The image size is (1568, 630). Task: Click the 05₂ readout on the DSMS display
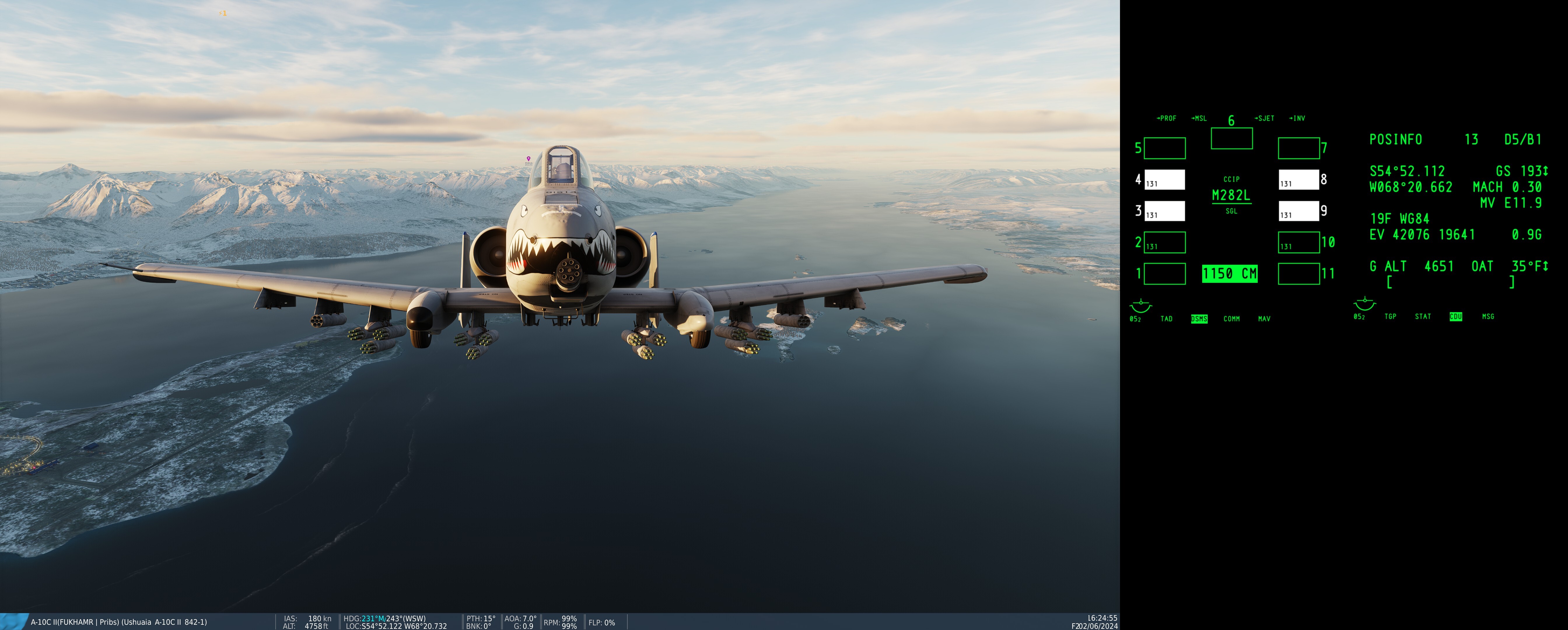coord(1136,319)
